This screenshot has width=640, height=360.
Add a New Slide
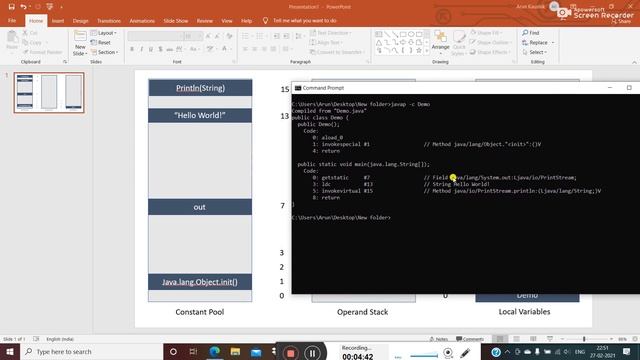(80, 43)
